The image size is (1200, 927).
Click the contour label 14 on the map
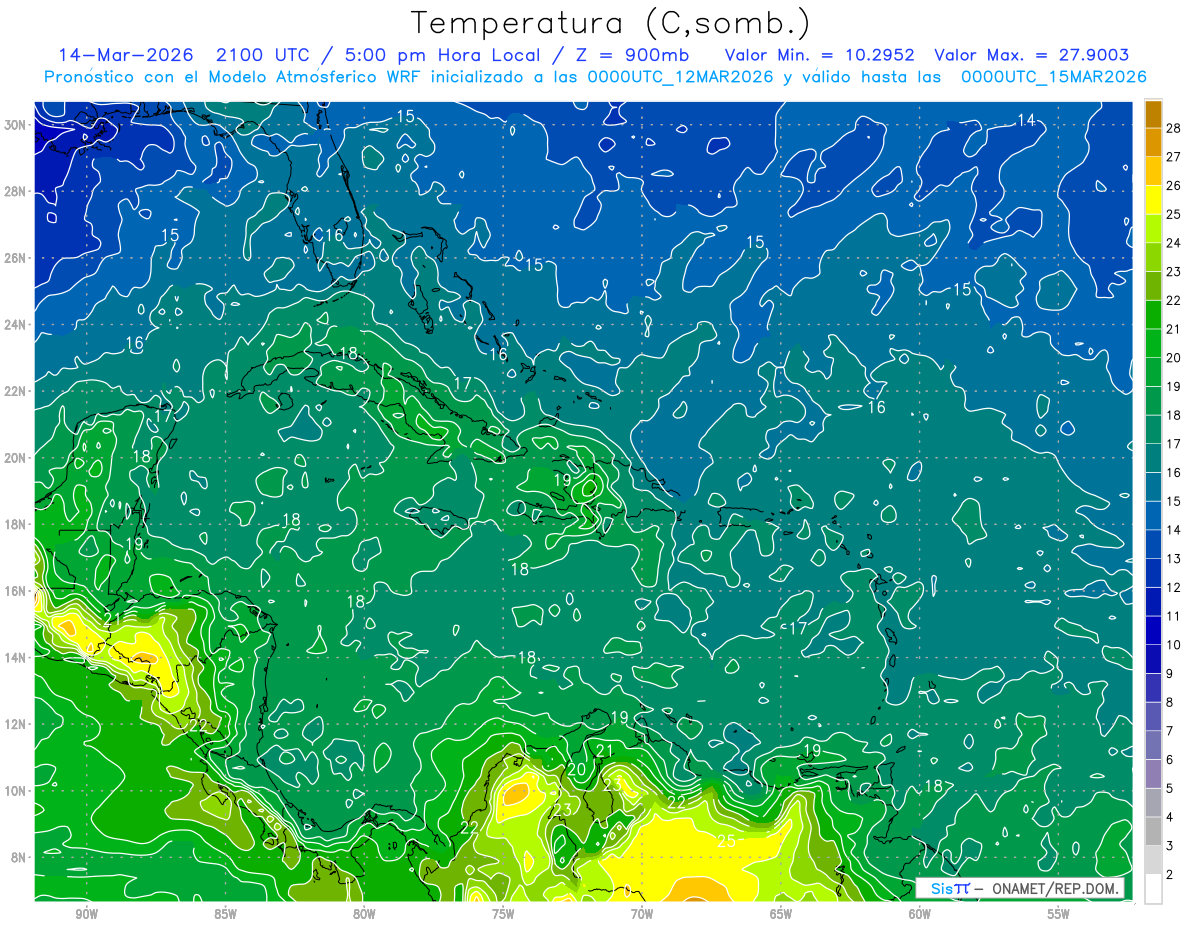1026,120
